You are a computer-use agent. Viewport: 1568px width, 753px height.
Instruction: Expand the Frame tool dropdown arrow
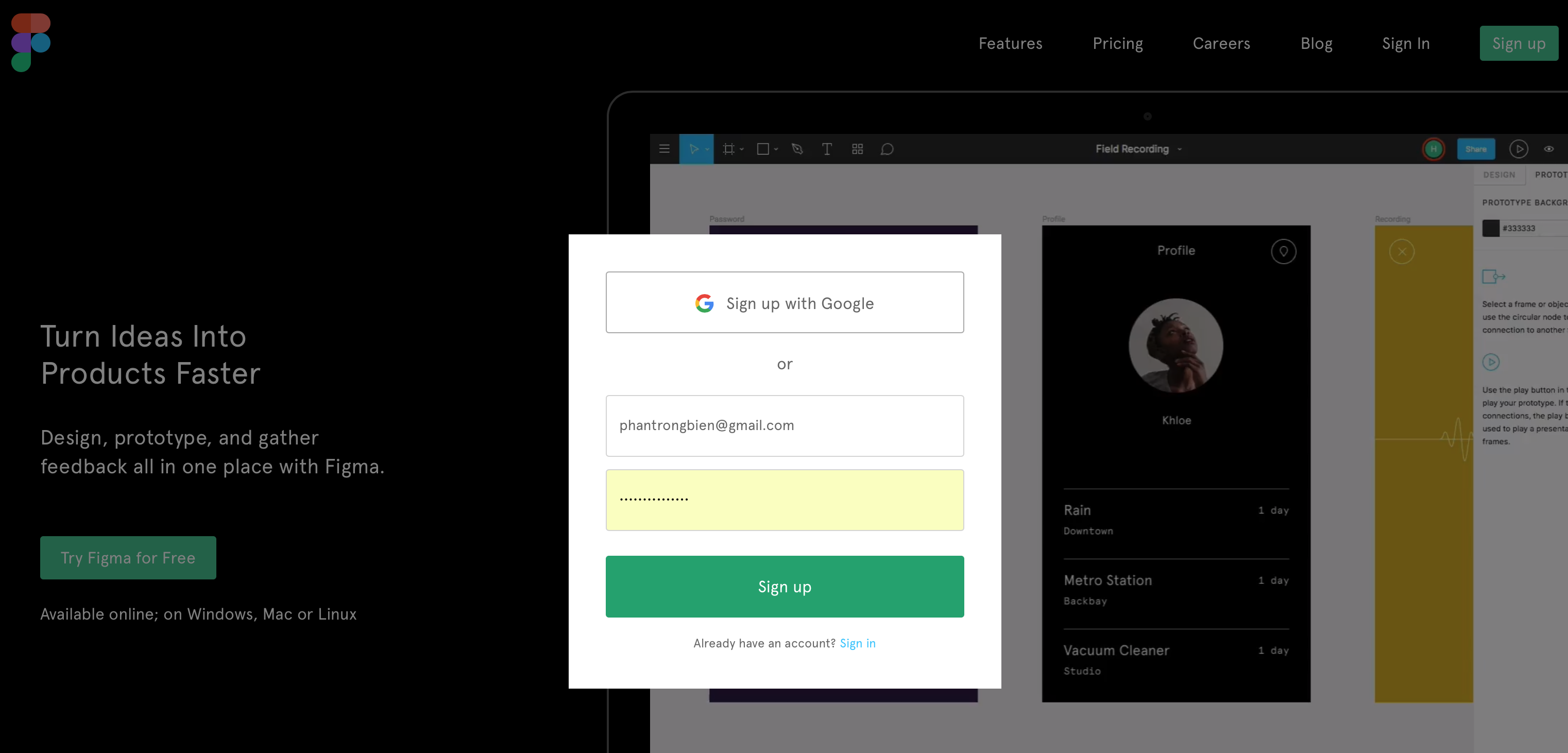[742, 149]
